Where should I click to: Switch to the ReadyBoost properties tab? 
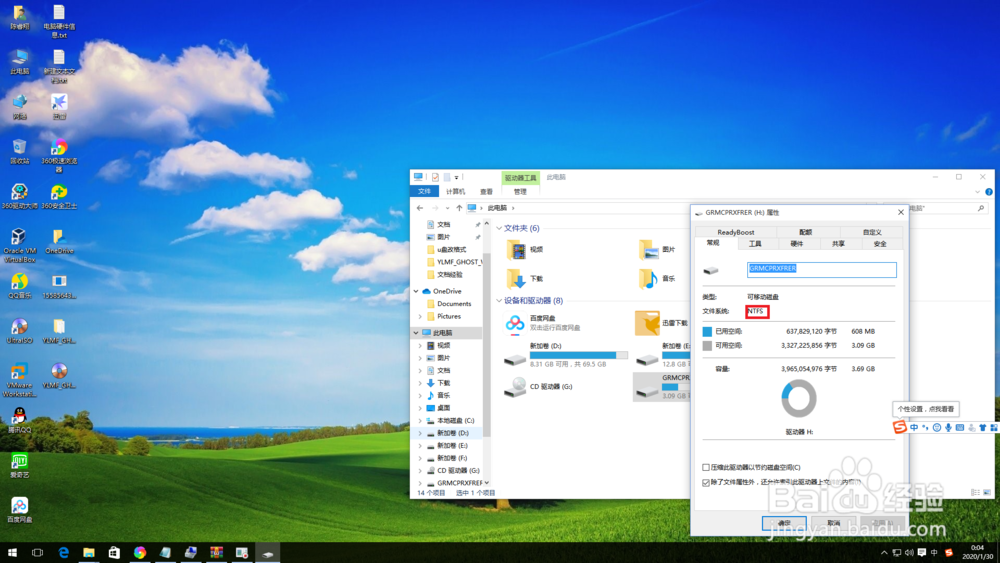735,232
